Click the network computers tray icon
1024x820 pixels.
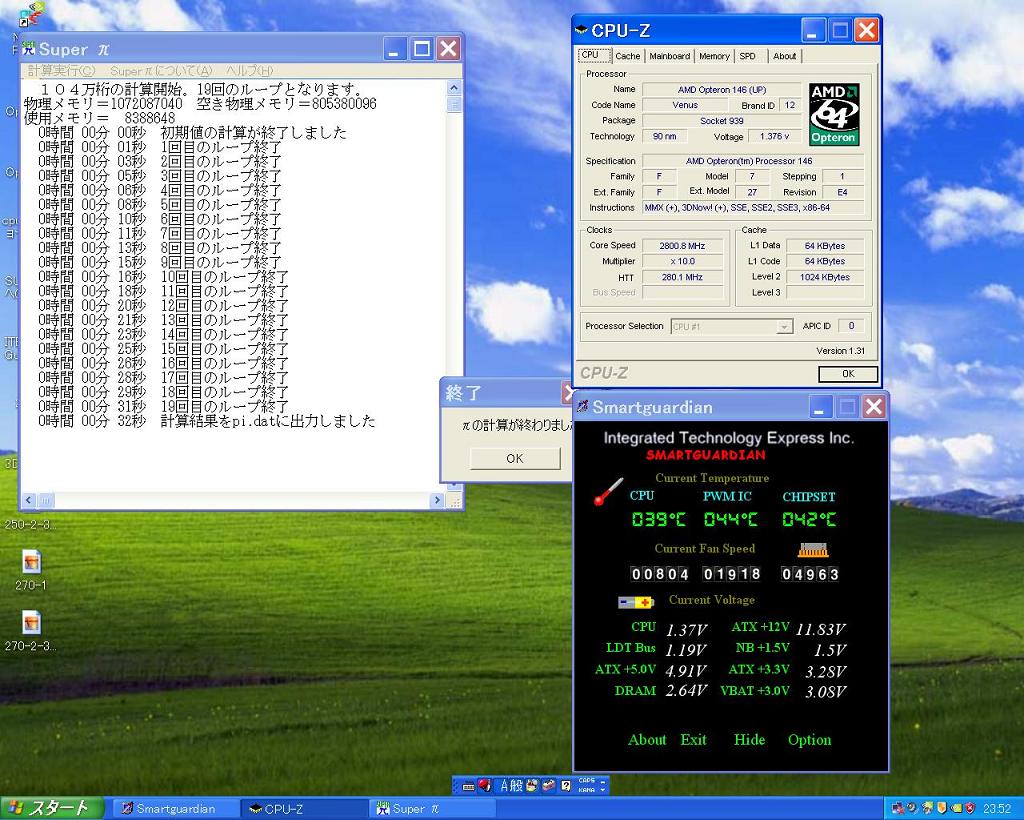click(x=898, y=808)
